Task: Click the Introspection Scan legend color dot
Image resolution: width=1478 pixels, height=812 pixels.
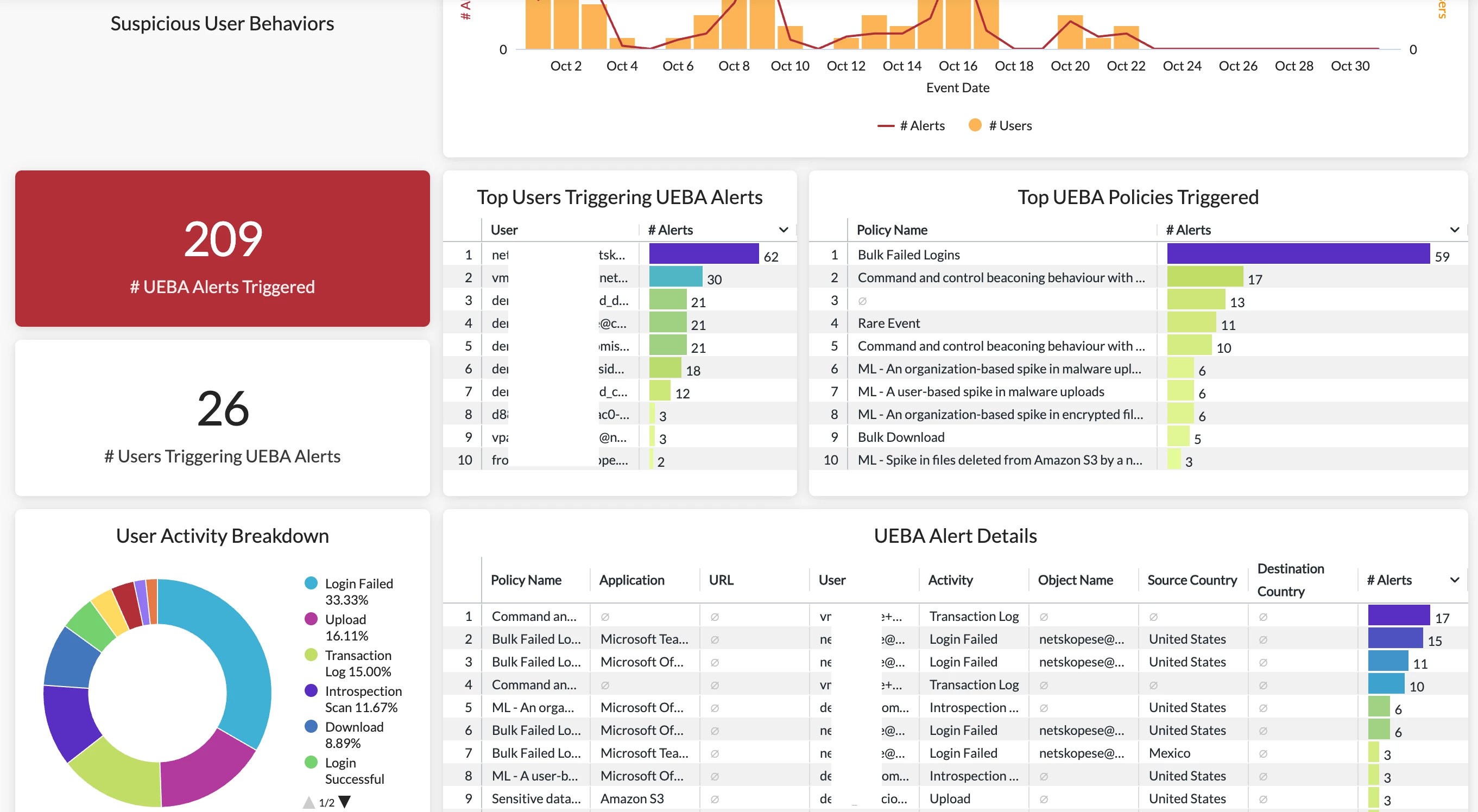Action: pyautogui.click(x=311, y=691)
